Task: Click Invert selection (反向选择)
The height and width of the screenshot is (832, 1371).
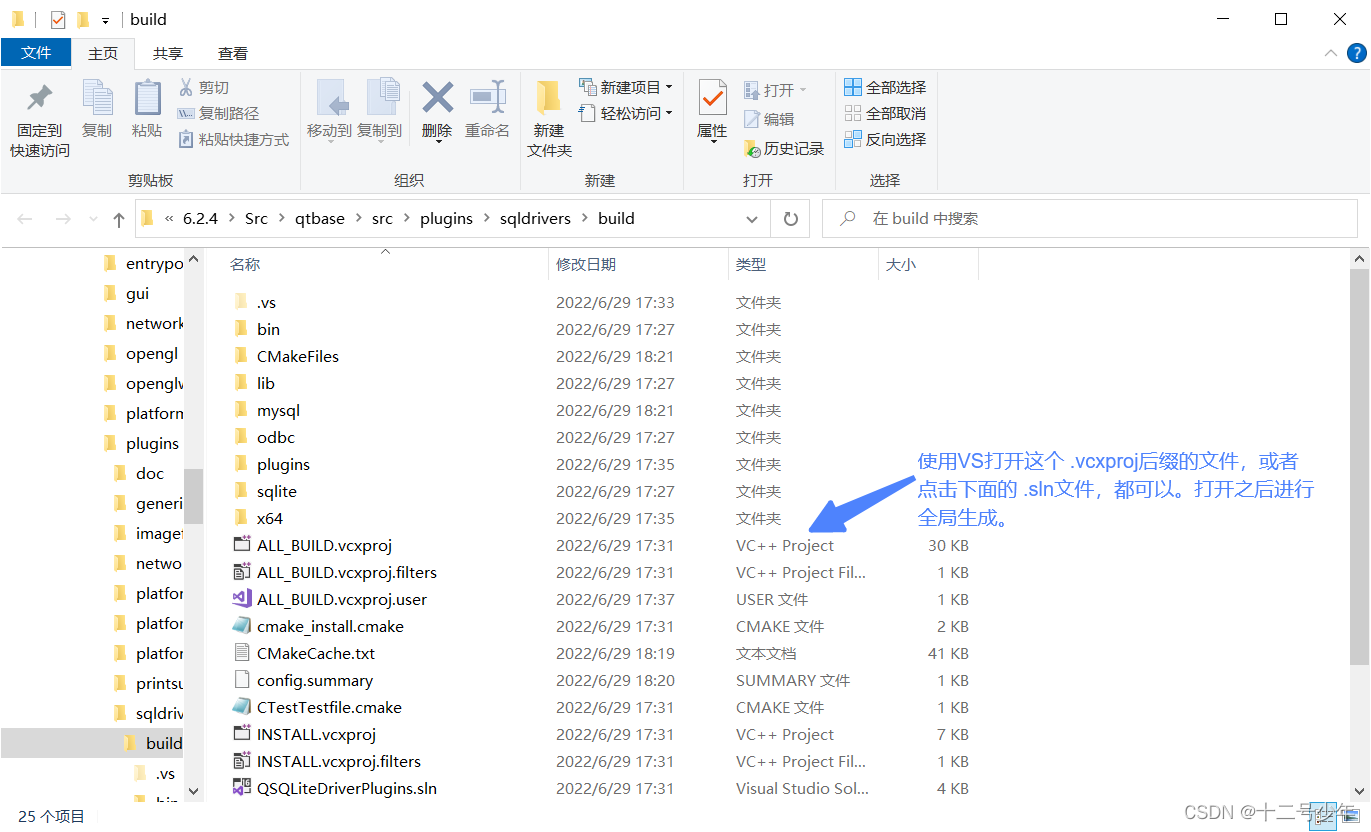Action: coord(885,140)
